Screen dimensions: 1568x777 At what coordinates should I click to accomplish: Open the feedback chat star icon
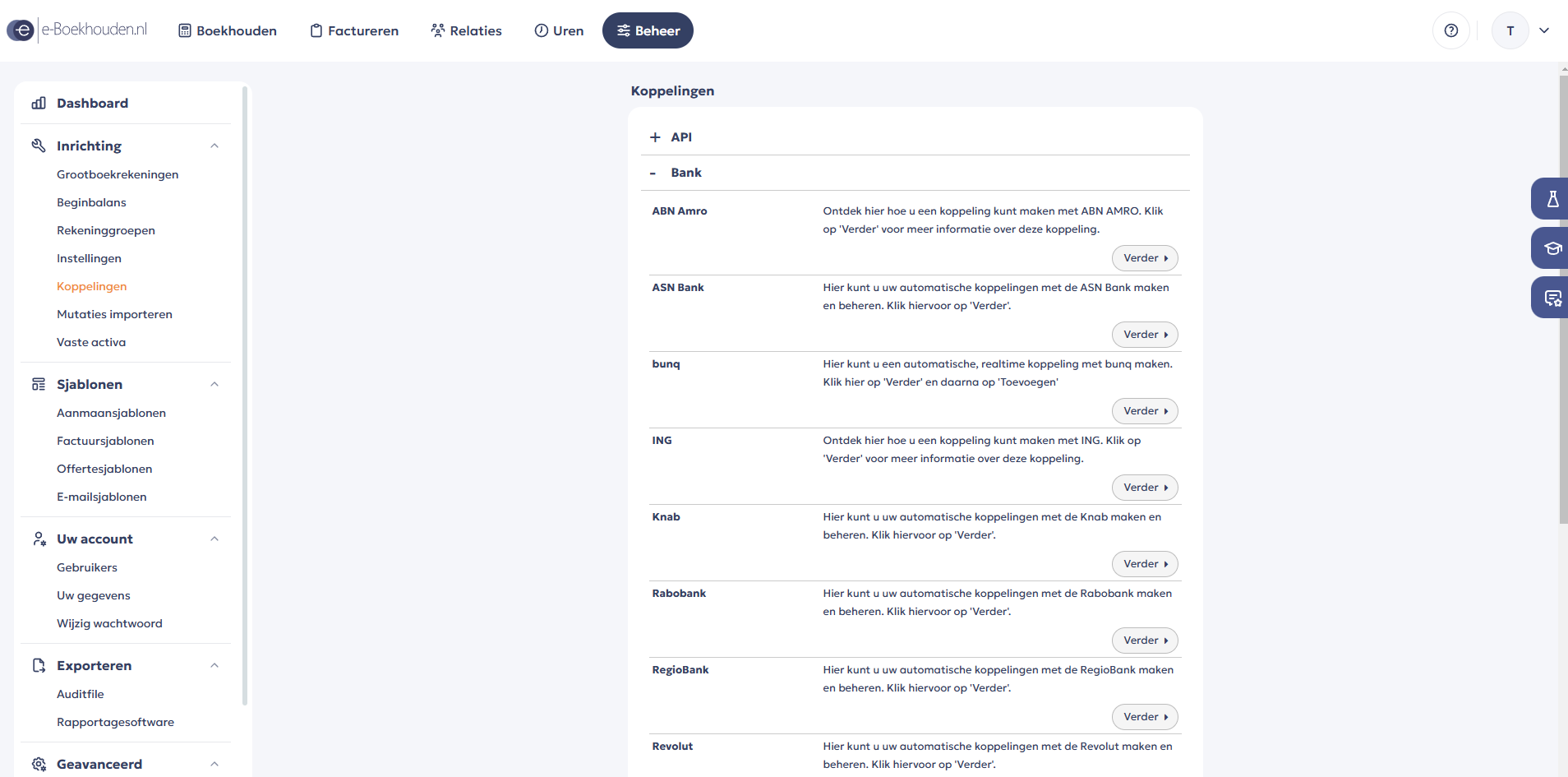click(x=1552, y=298)
